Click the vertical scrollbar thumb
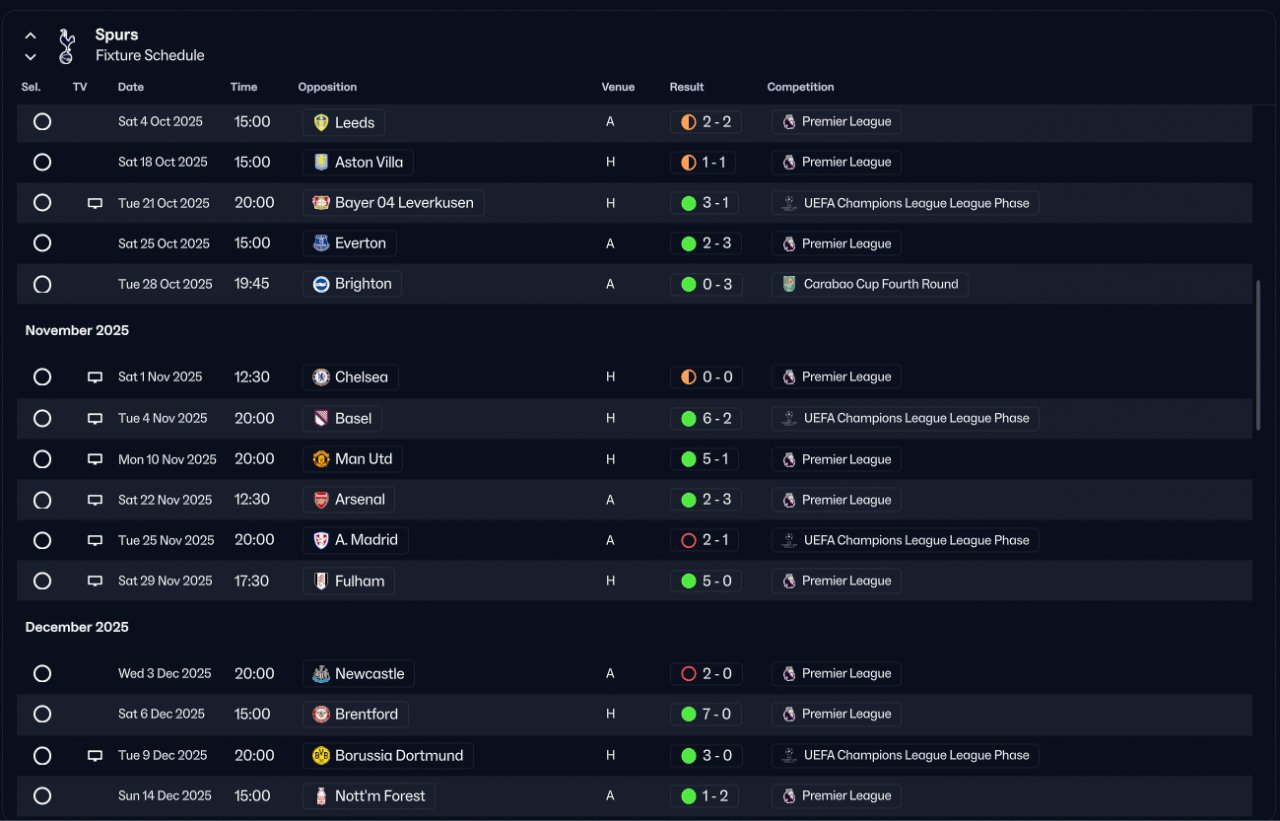The width and height of the screenshot is (1280, 821). pyautogui.click(x=1258, y=355)
